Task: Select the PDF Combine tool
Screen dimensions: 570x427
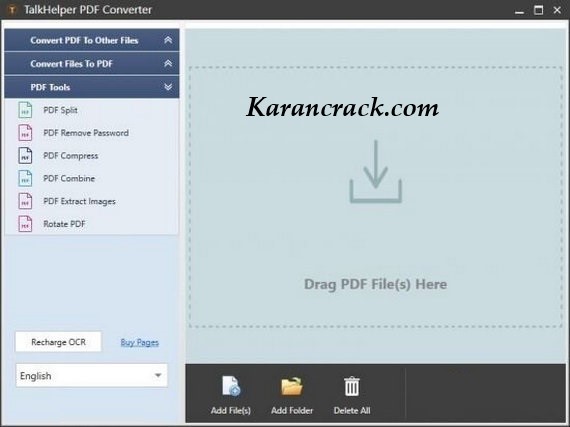Action: tap(69, 178)
